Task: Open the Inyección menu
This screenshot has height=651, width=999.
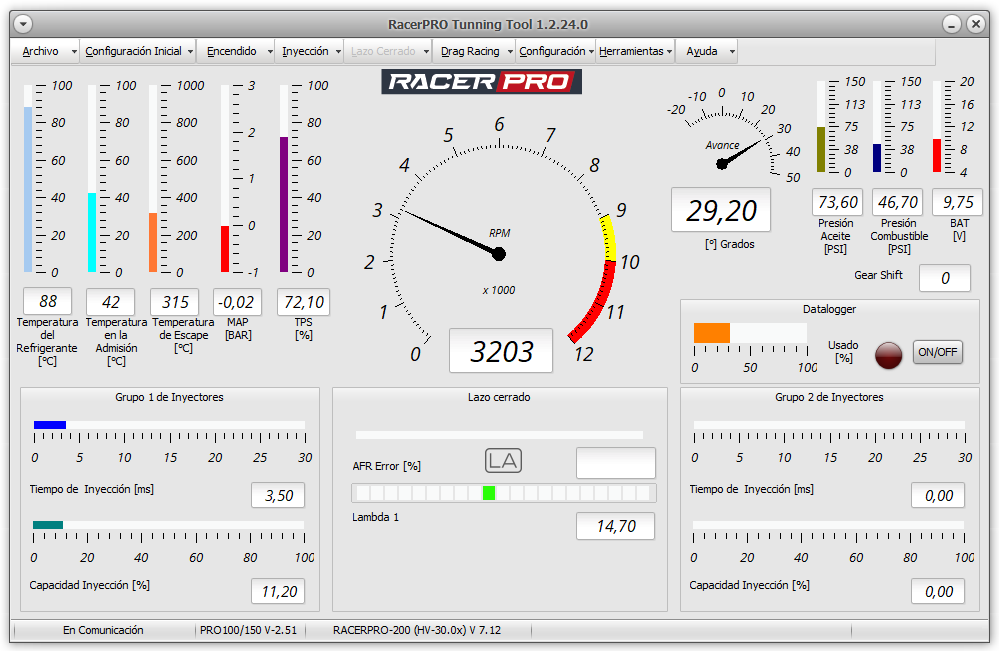Action: 305,52
